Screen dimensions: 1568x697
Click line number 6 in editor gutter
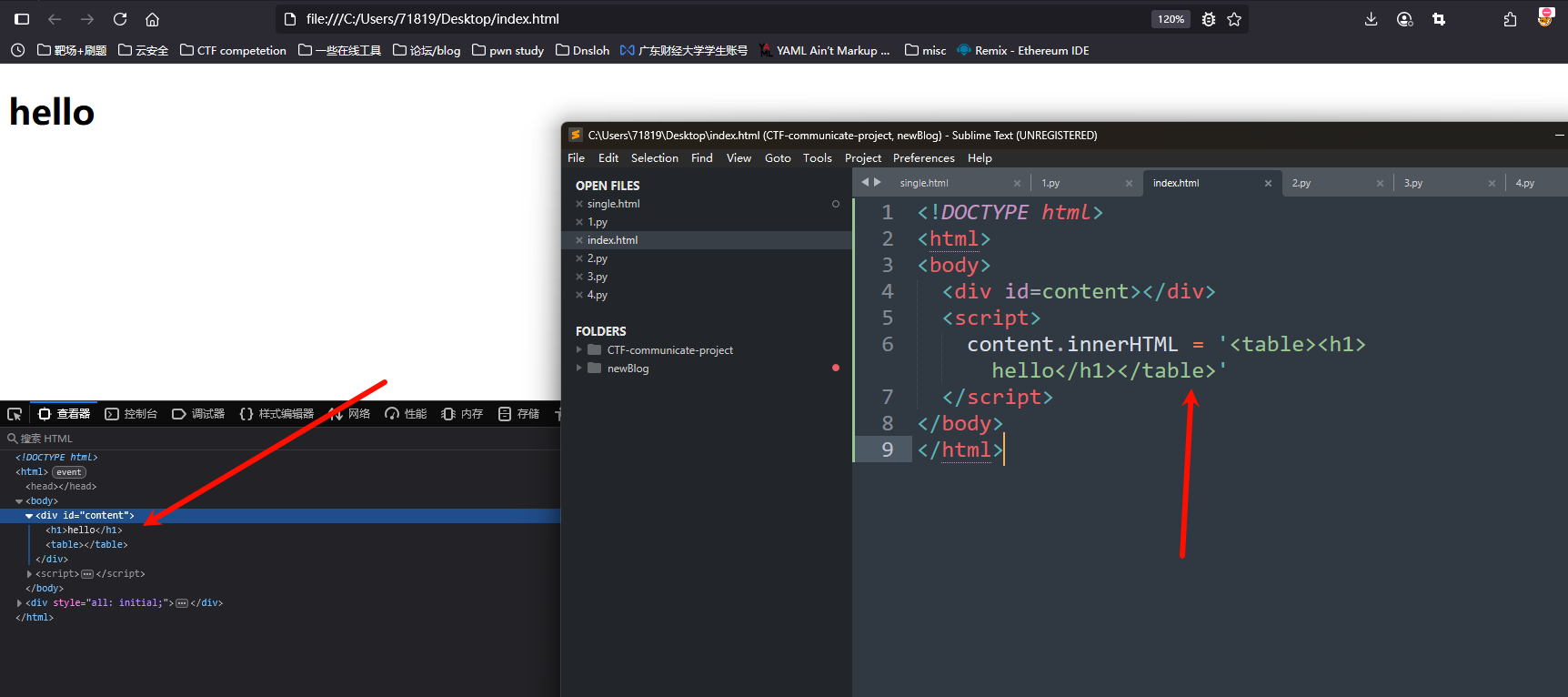pos(888,344)
